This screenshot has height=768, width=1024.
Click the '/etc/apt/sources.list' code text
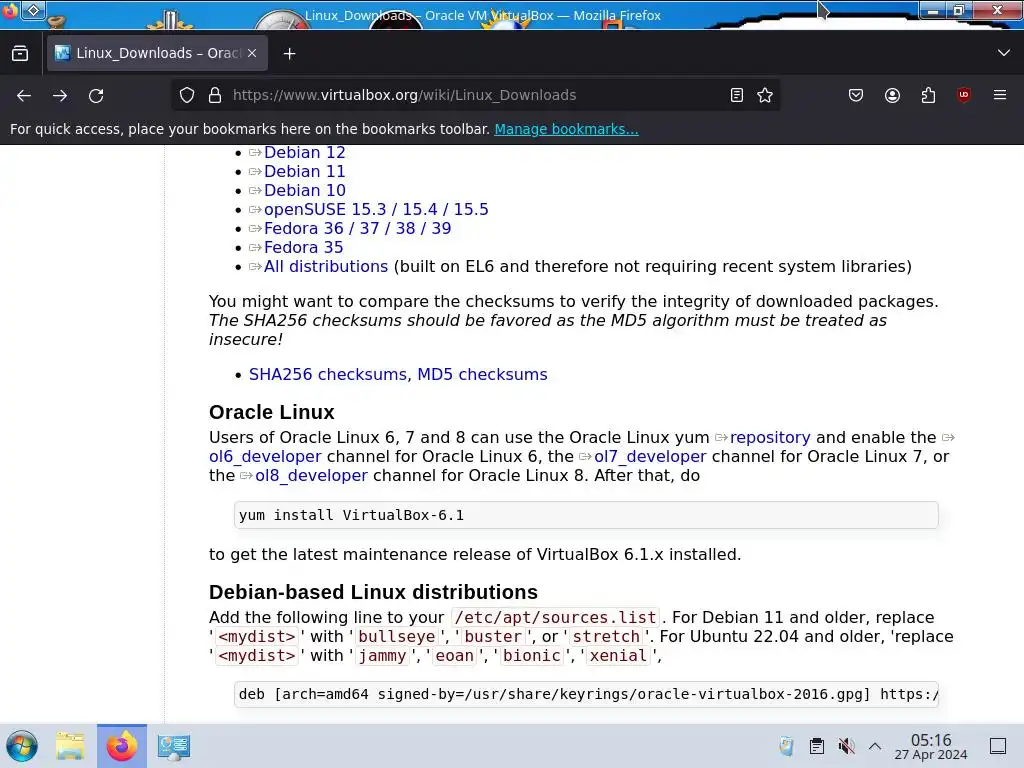tap(555, 618)
